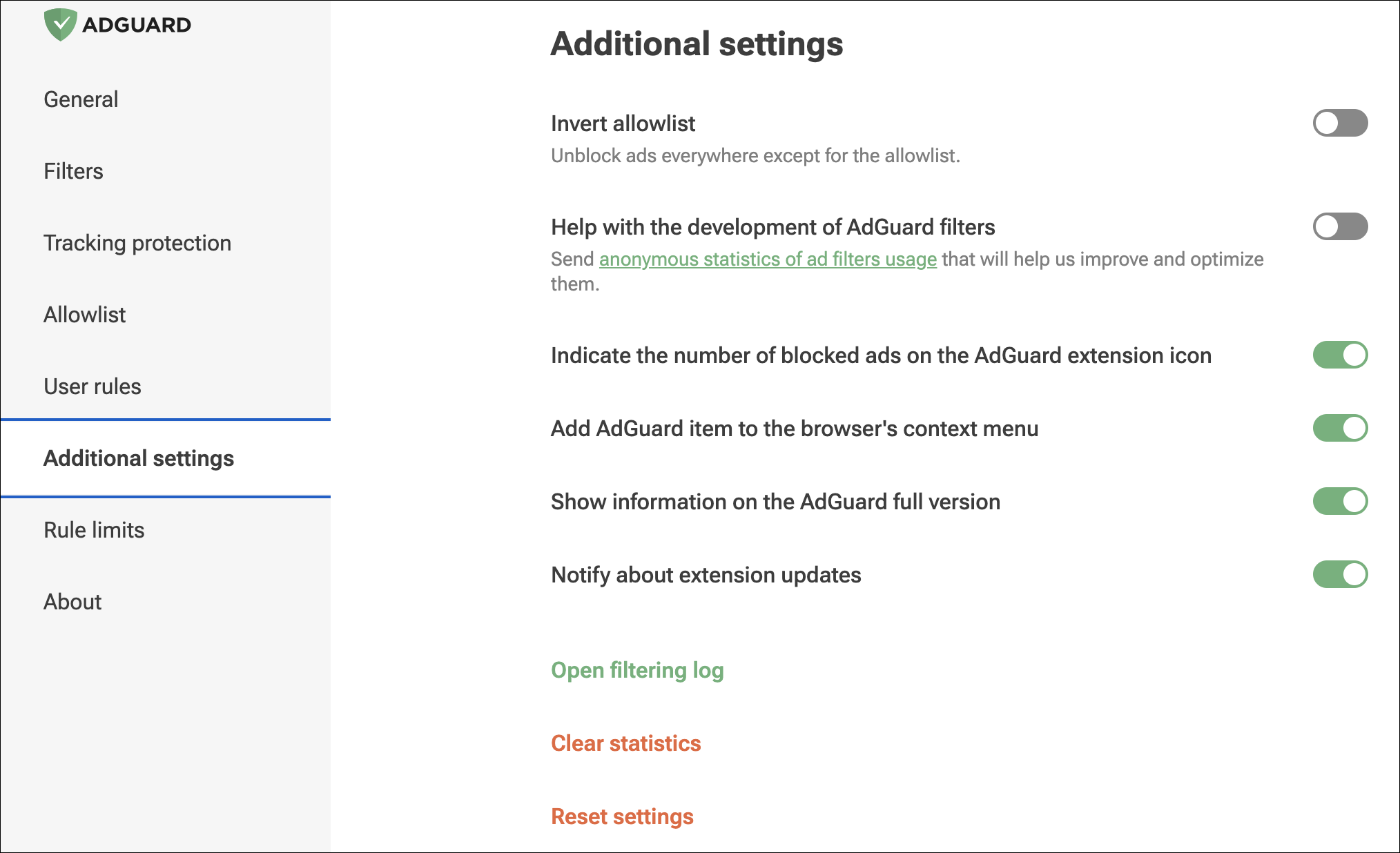The width and height of the screenshot is (1400, 853).
Task: Open filtering log
Action: (637, 670)
